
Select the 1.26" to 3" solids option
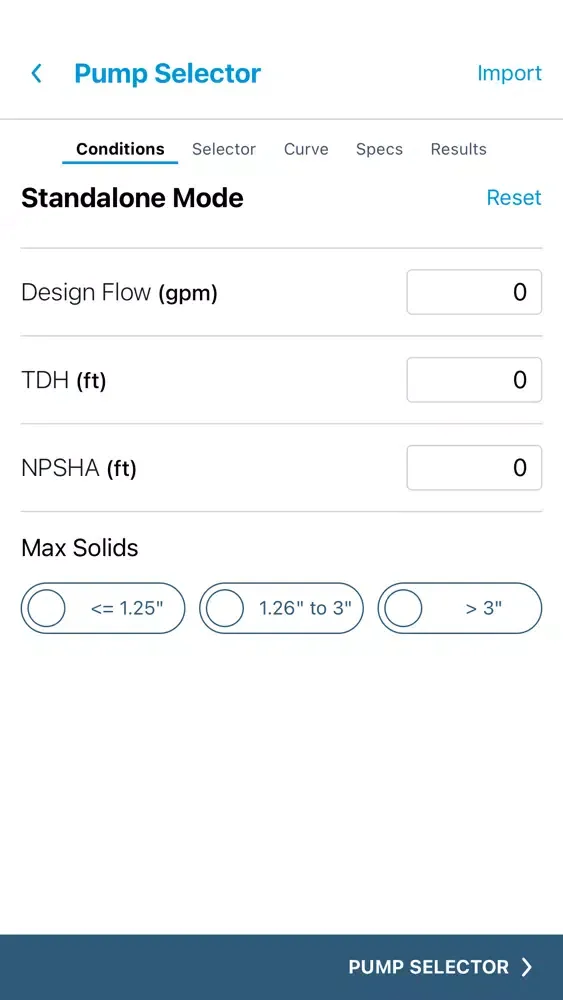(281, 608)
